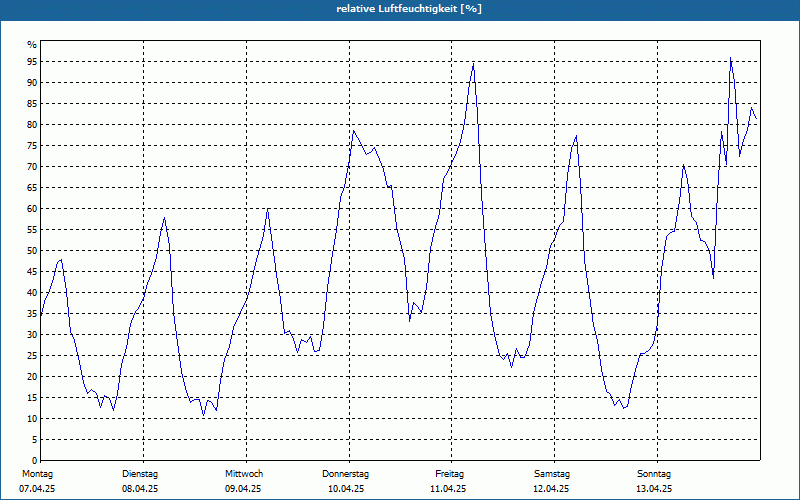Click the 'Montag' day label
Viewport: 800px width, 500px height.
37,474
